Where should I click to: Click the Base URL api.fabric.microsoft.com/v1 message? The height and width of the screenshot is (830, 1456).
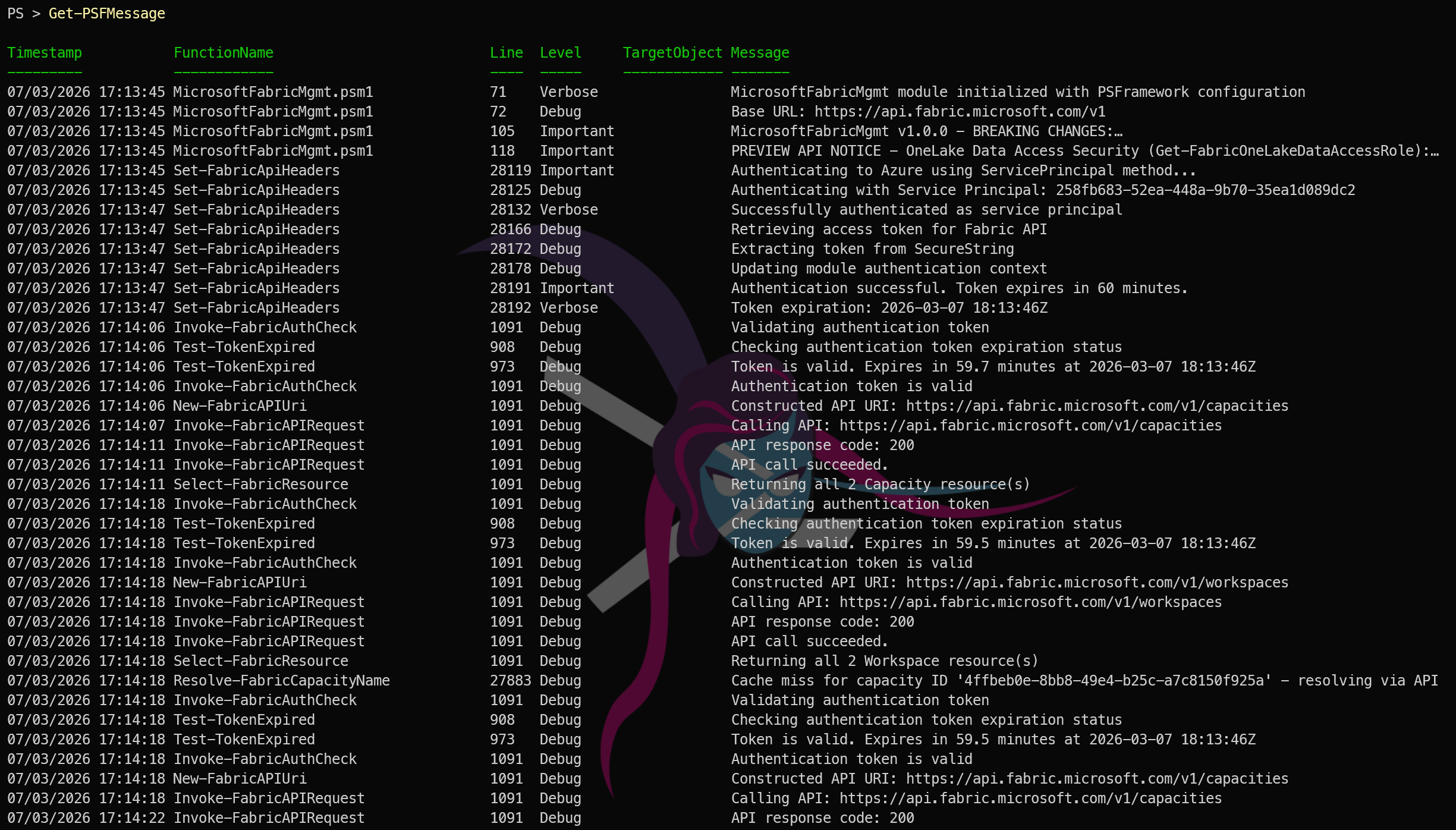919,111
